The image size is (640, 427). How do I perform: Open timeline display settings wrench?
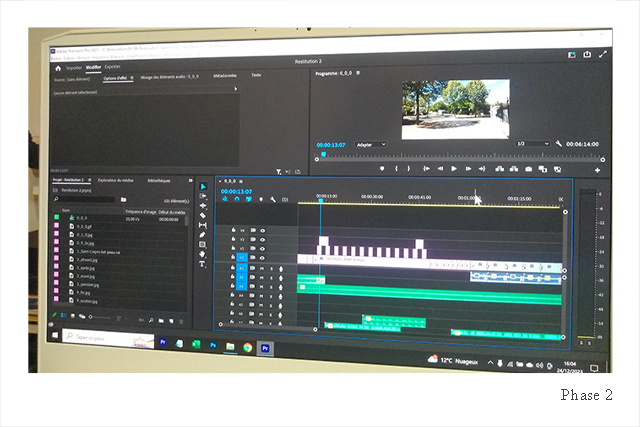(273, 199)
